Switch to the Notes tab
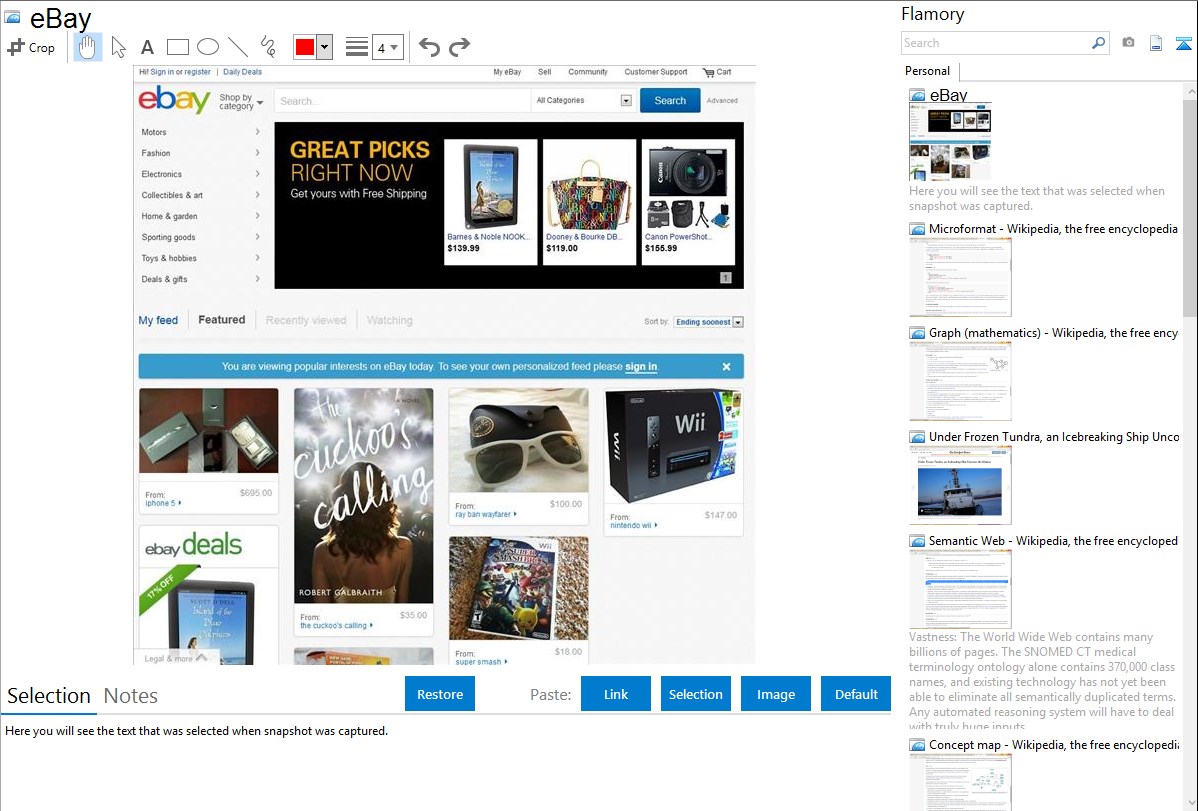 pos(131,696)
